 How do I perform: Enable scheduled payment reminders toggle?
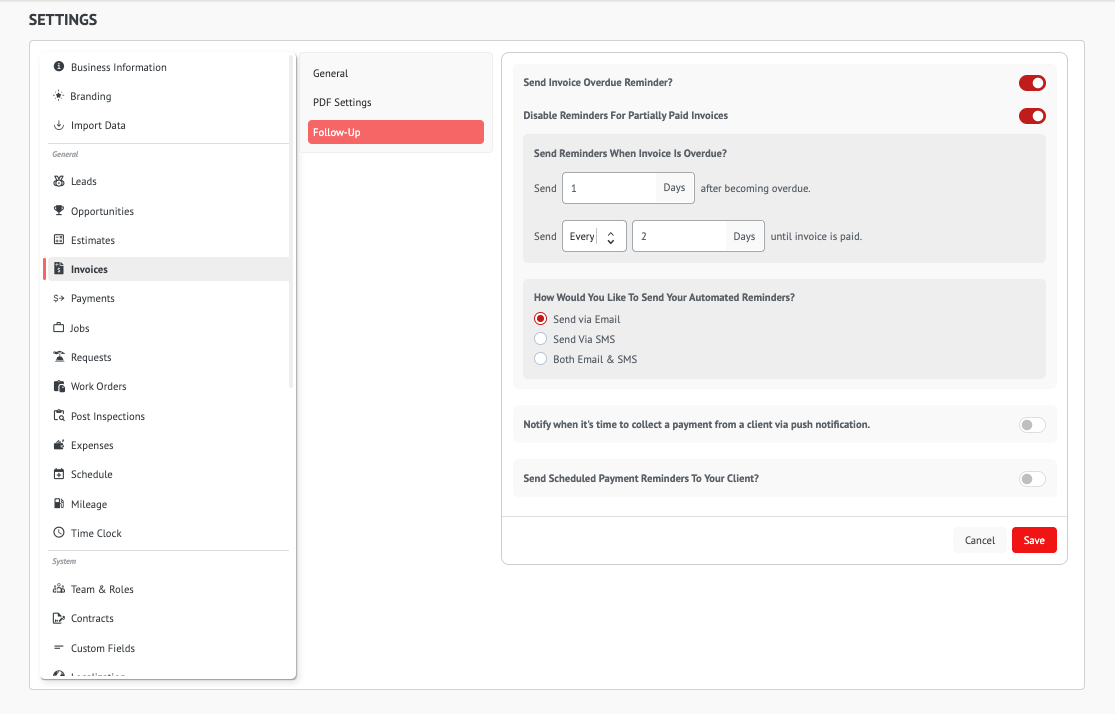coord(1032,479)
